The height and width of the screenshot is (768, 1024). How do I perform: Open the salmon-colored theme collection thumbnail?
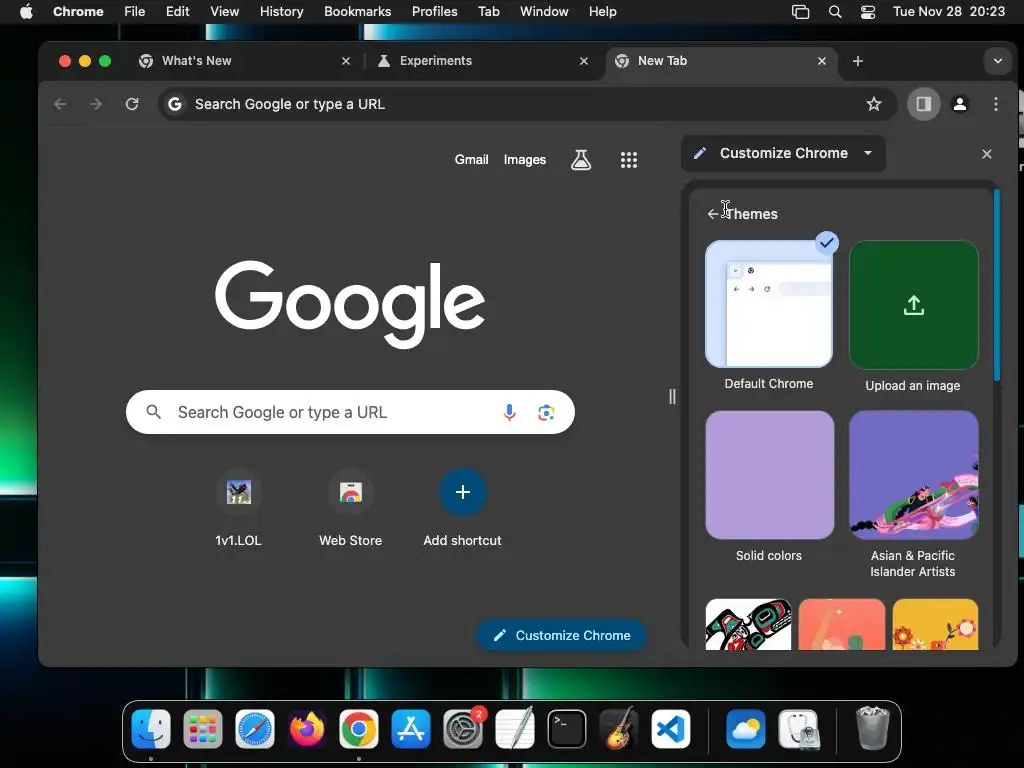pyautogui.click(x=842, y=624)
